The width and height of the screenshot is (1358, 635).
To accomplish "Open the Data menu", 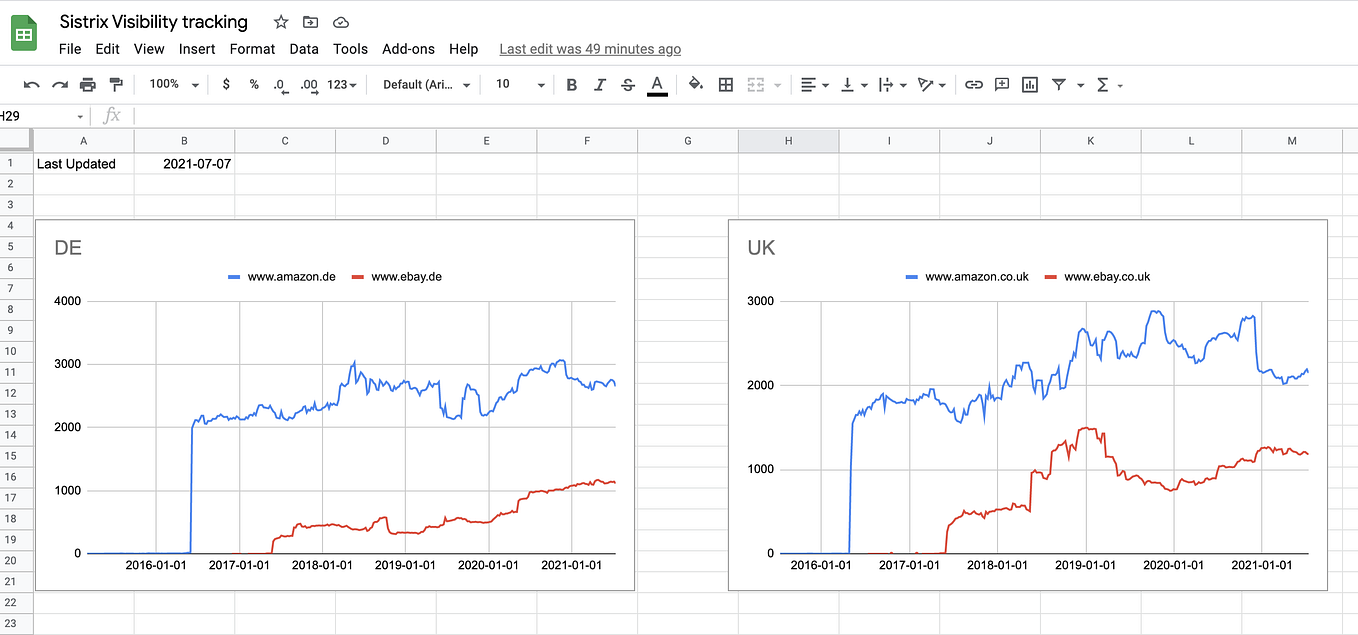I will 303,48.
